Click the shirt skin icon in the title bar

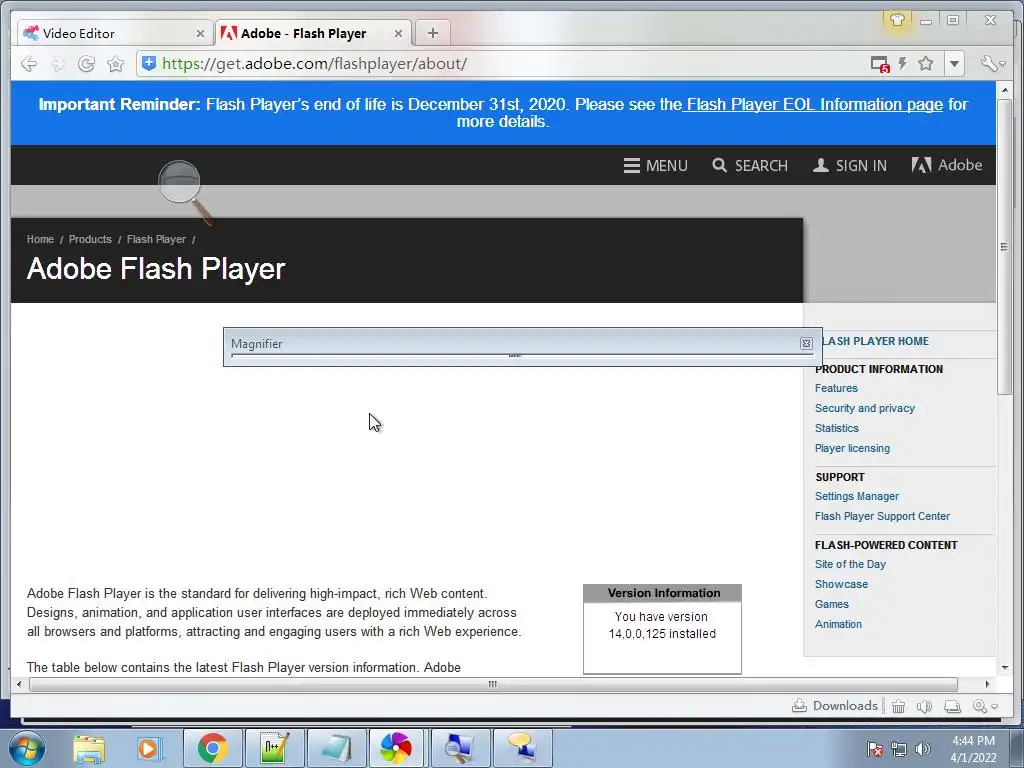(x=897, y=20)
